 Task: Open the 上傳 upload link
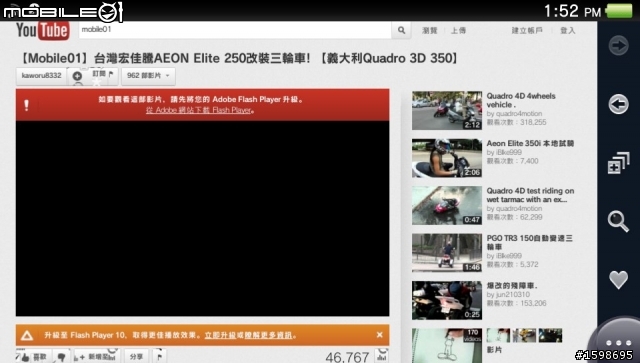coord(458,31)
